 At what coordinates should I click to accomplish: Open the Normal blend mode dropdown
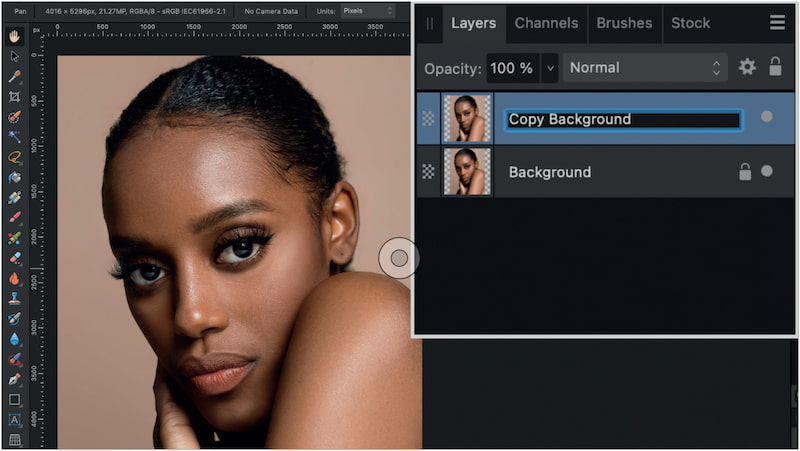coord(645,67)
